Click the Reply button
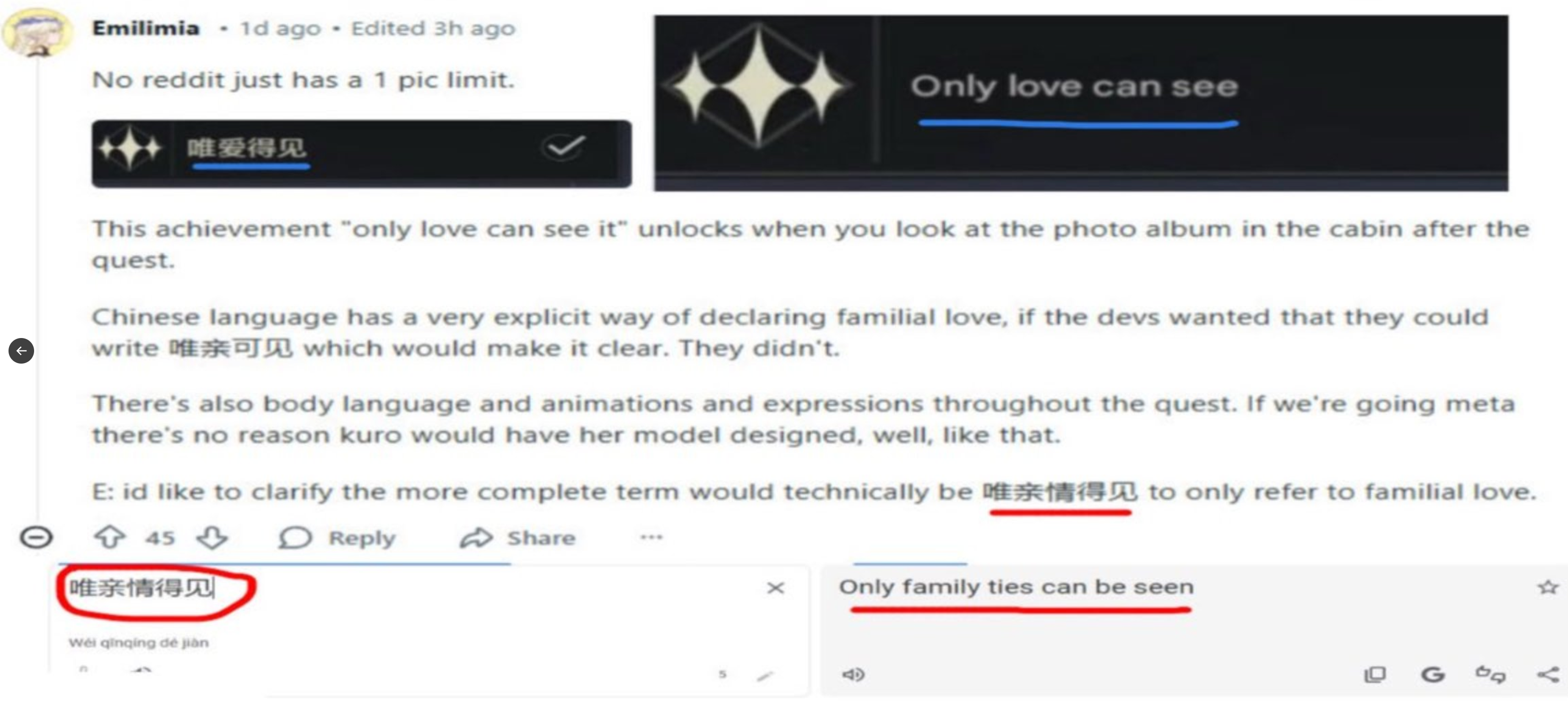1568x704 pixels. point(337,538)
